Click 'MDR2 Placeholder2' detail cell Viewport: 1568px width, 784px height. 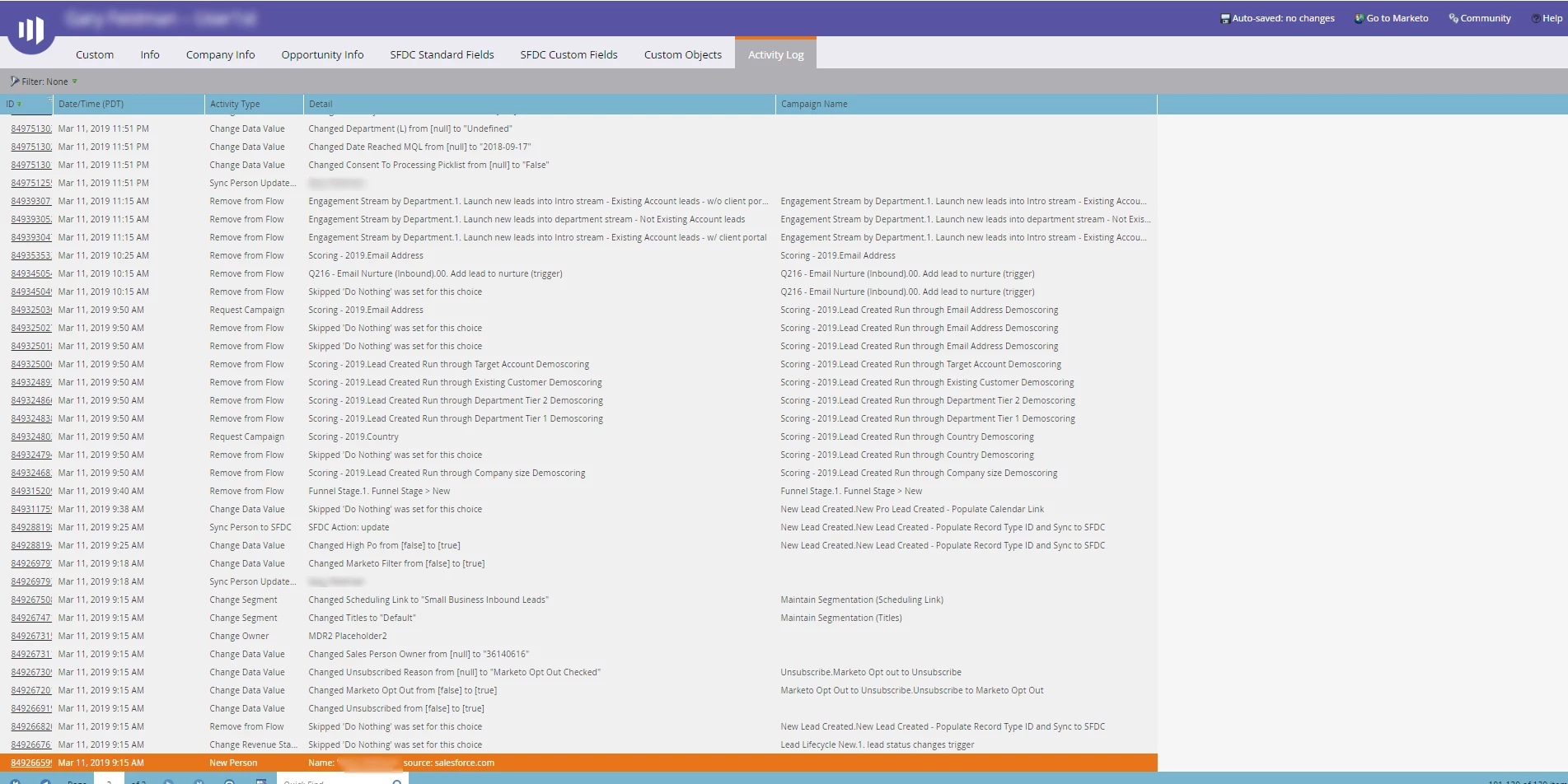click(x=347, y=636)
